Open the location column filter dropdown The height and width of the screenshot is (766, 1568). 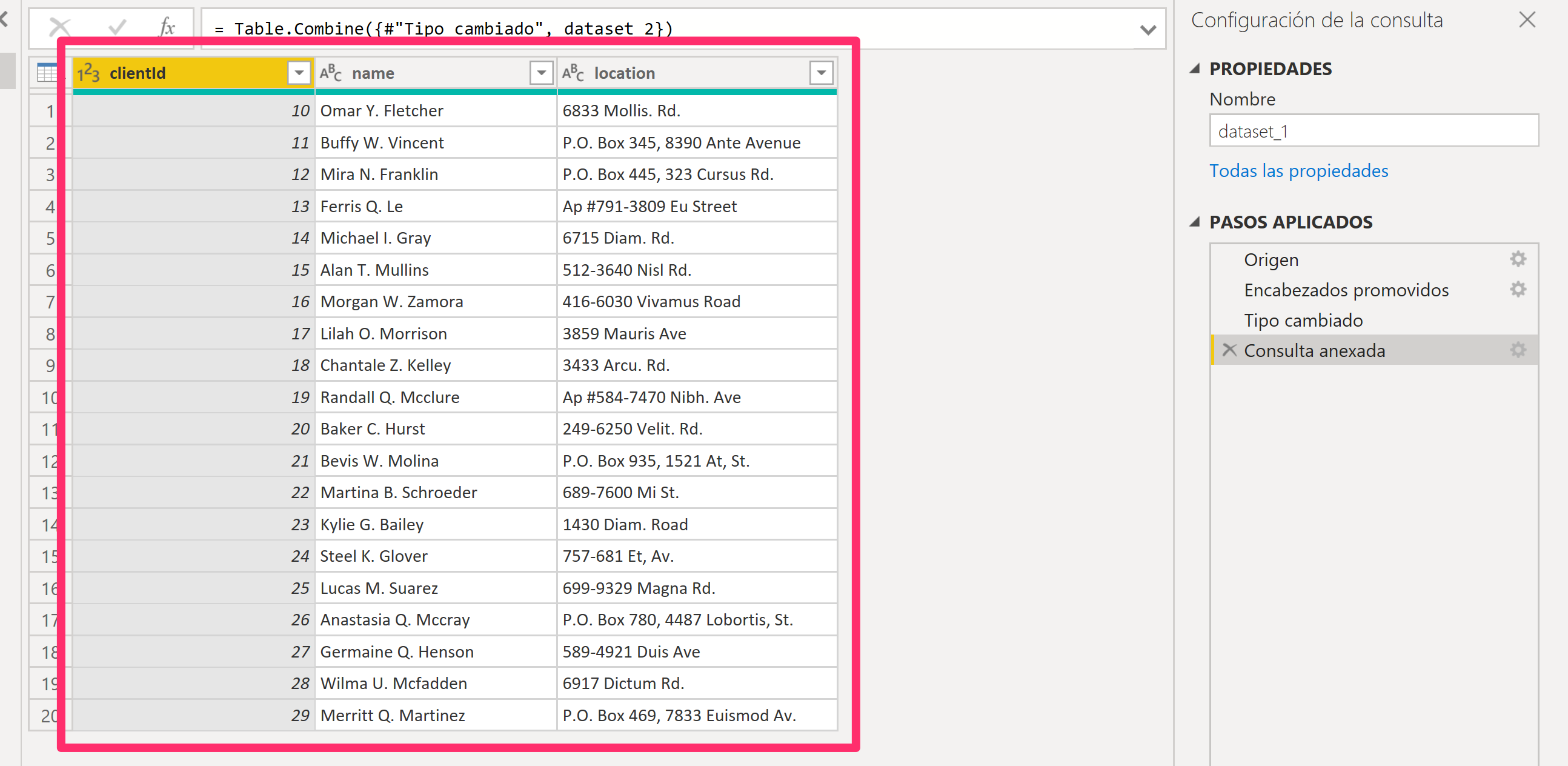820,73
